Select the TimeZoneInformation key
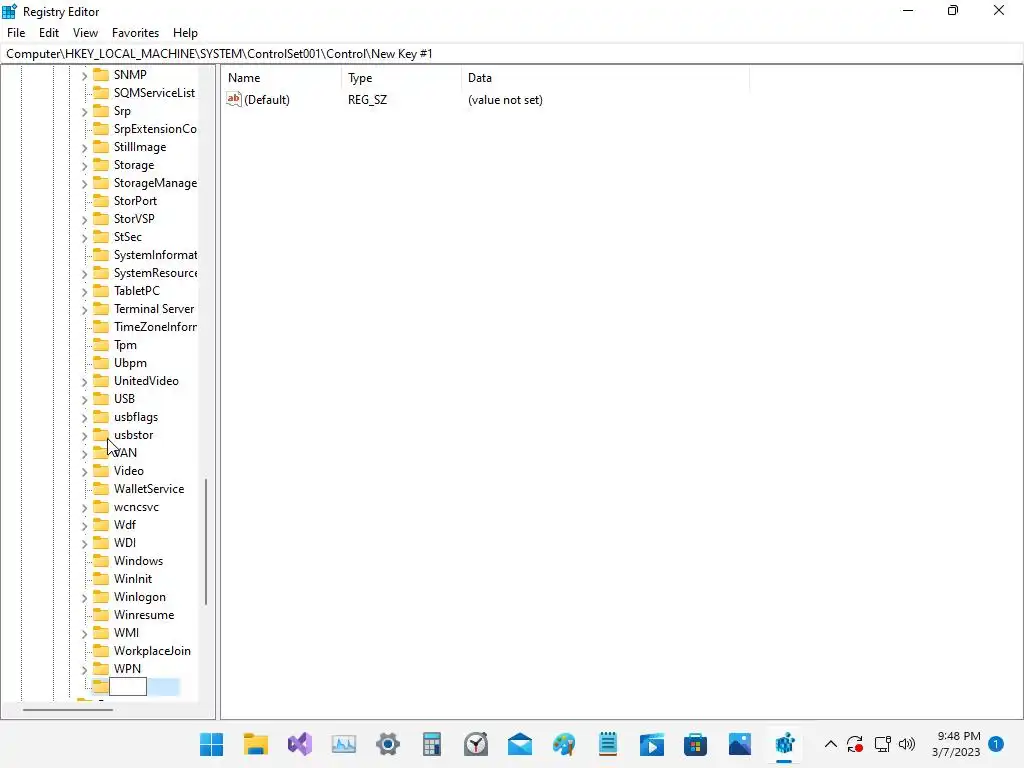This screenshot has height=768, width=1024. [155, 327]
